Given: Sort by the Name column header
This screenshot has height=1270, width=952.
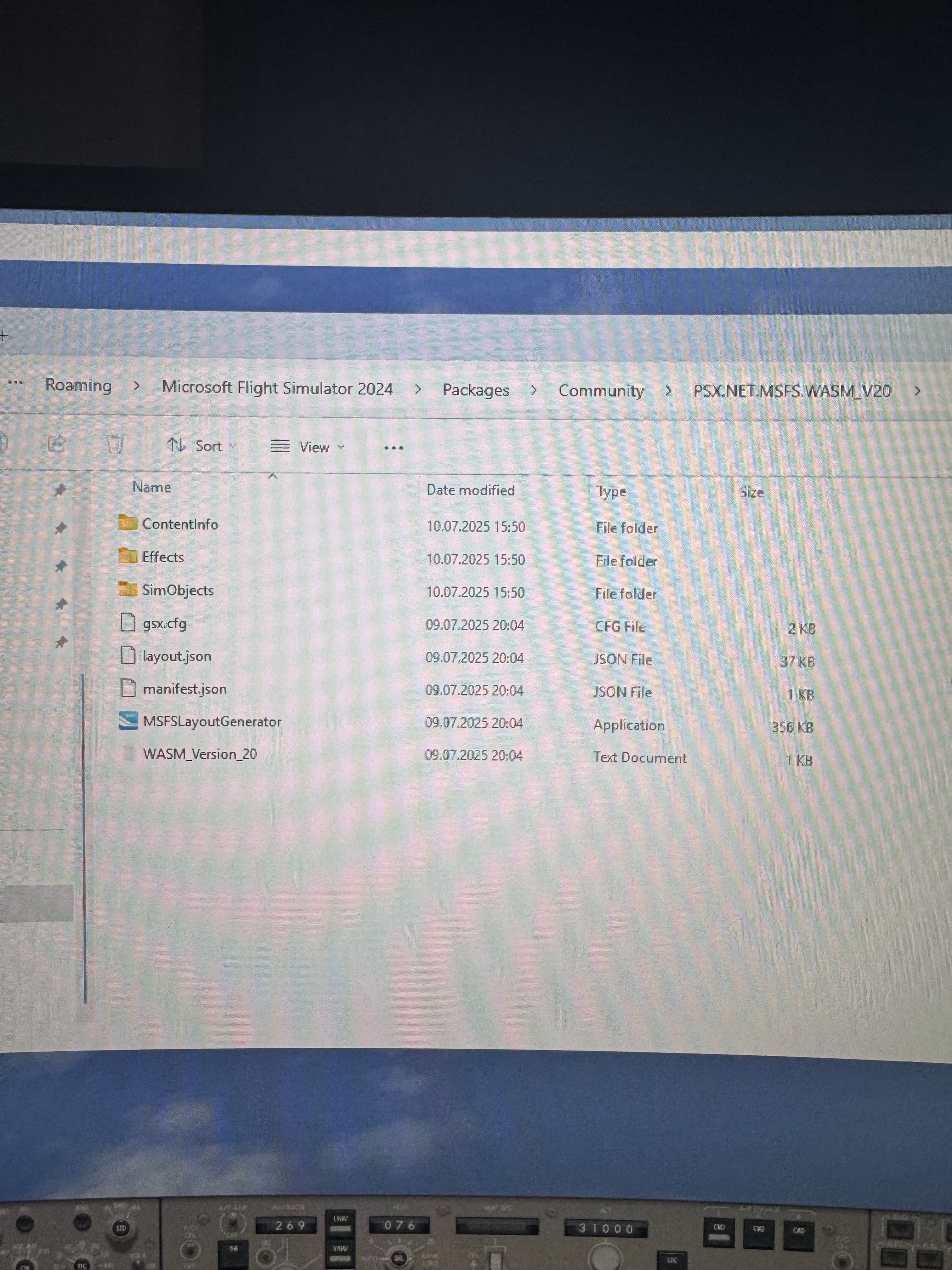Looking at the screenshot, I should click(151, 487).
